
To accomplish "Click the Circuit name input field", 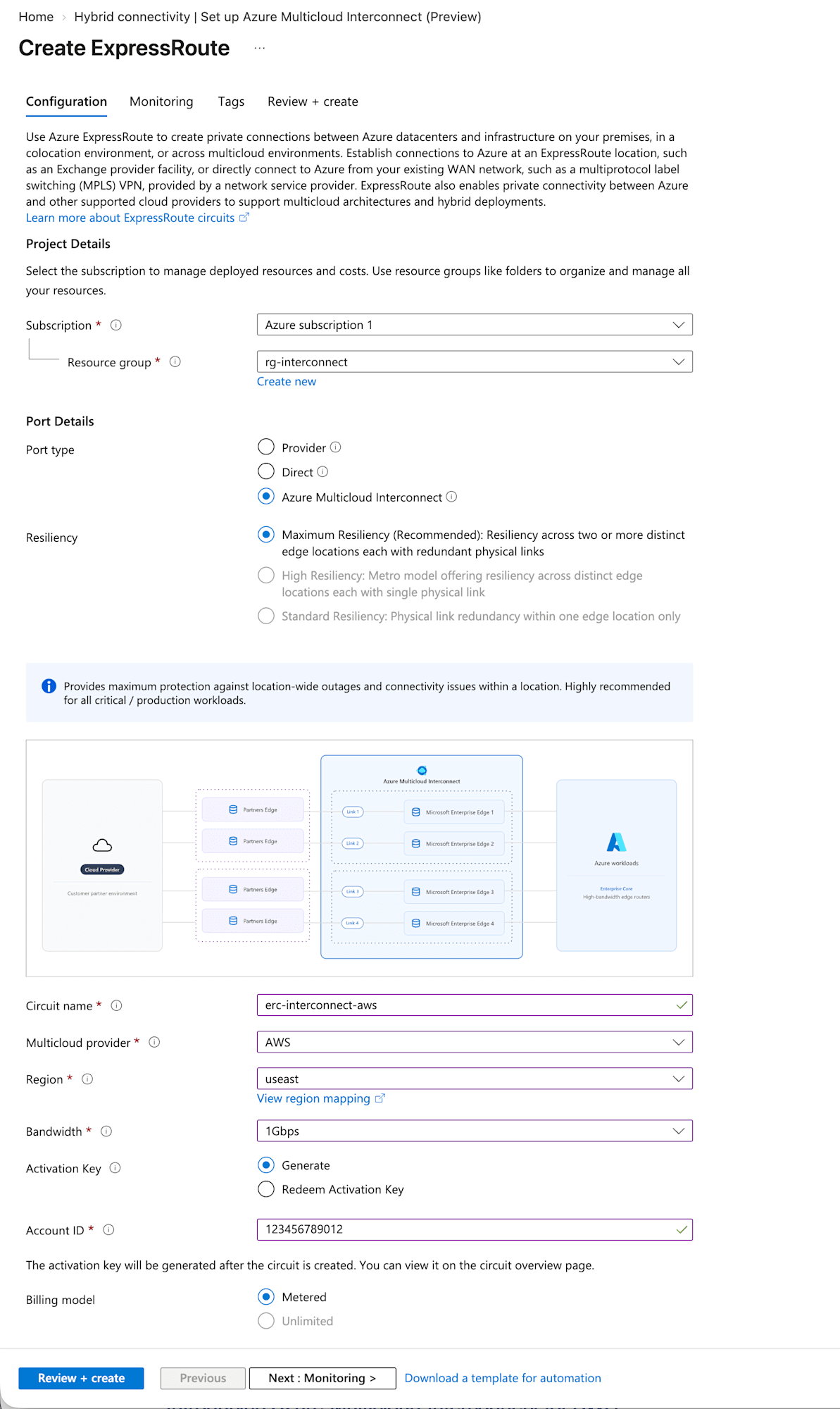I will click(475, 1005).
